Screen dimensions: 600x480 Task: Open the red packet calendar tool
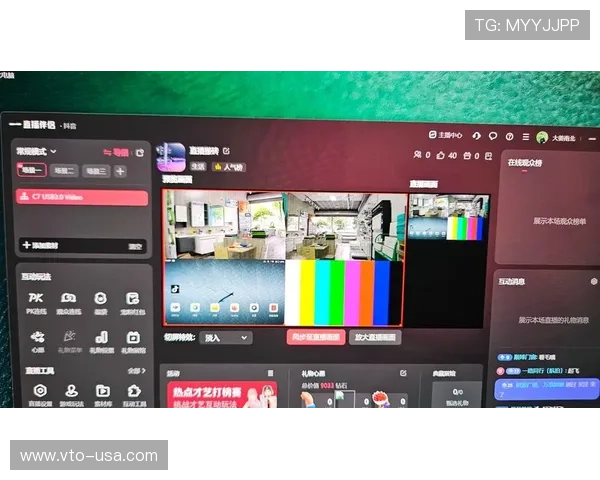point(133,303)
